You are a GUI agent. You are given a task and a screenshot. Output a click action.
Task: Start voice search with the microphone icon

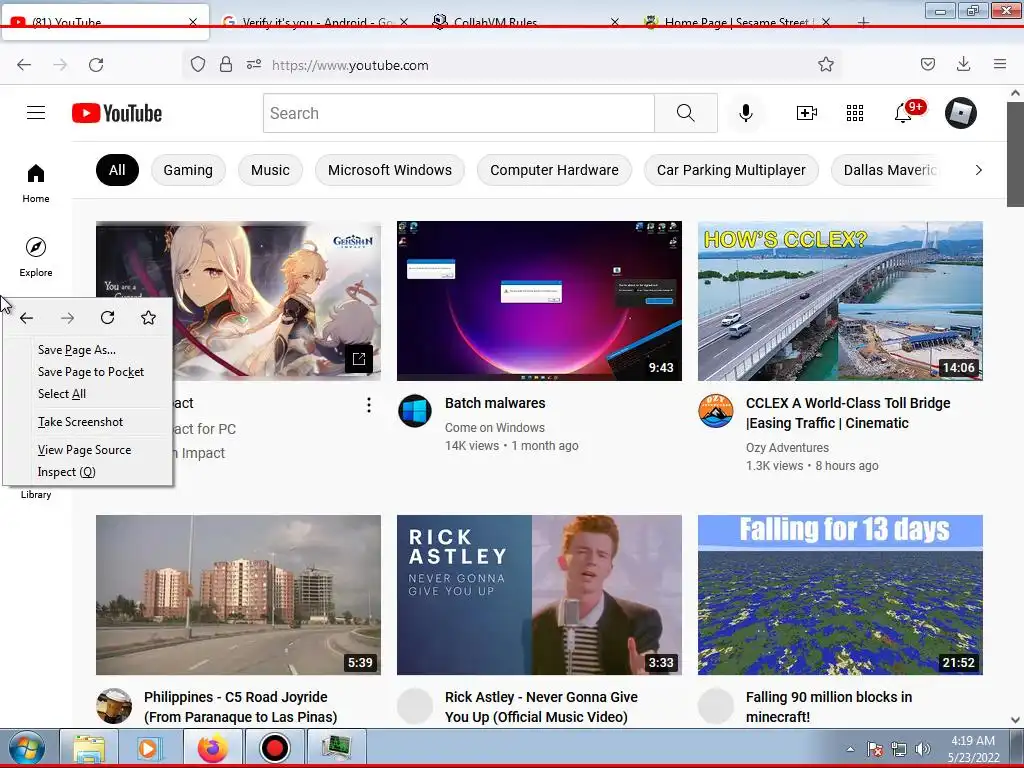[746, 113]
